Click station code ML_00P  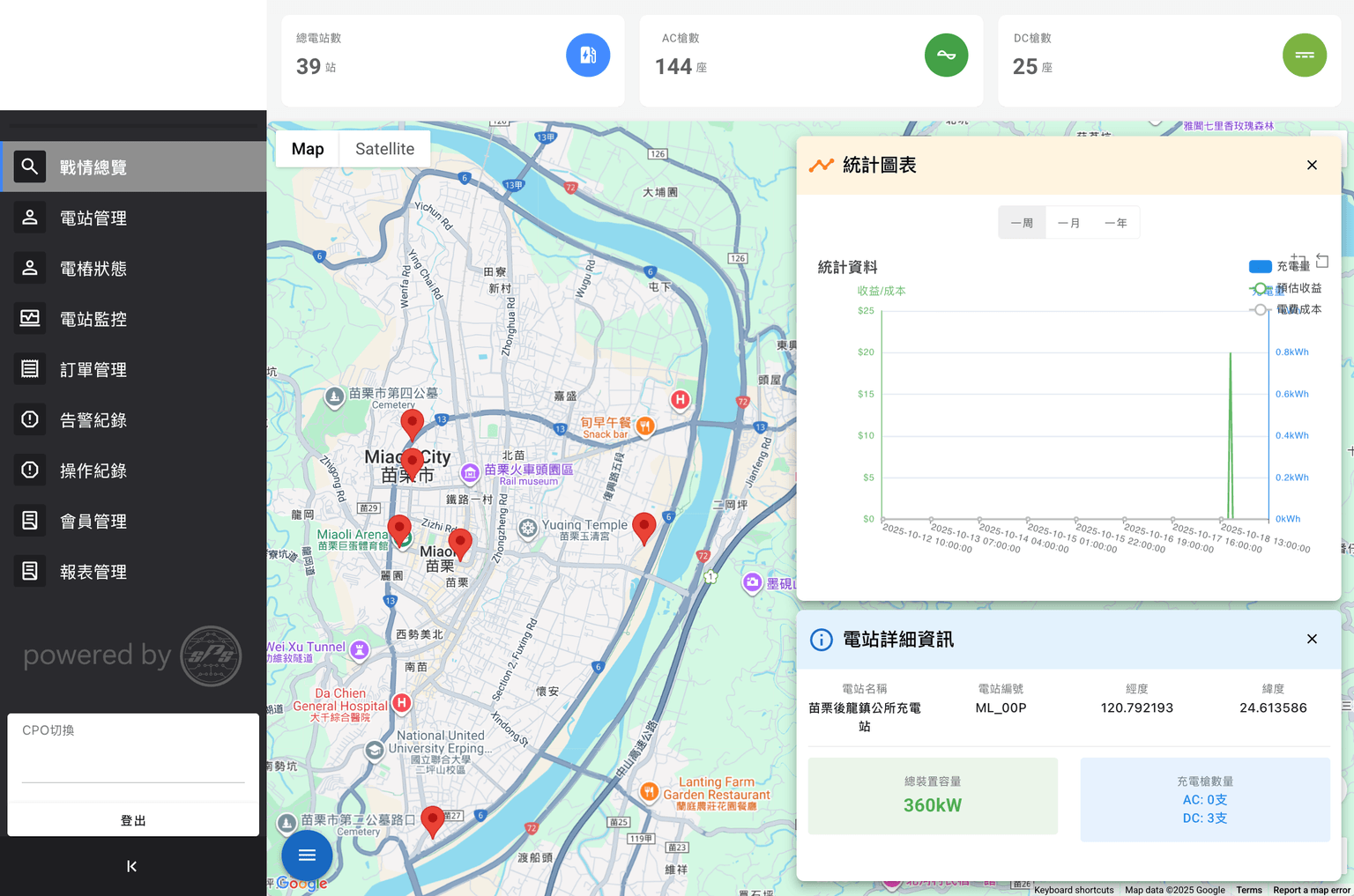click(1001, 707)
